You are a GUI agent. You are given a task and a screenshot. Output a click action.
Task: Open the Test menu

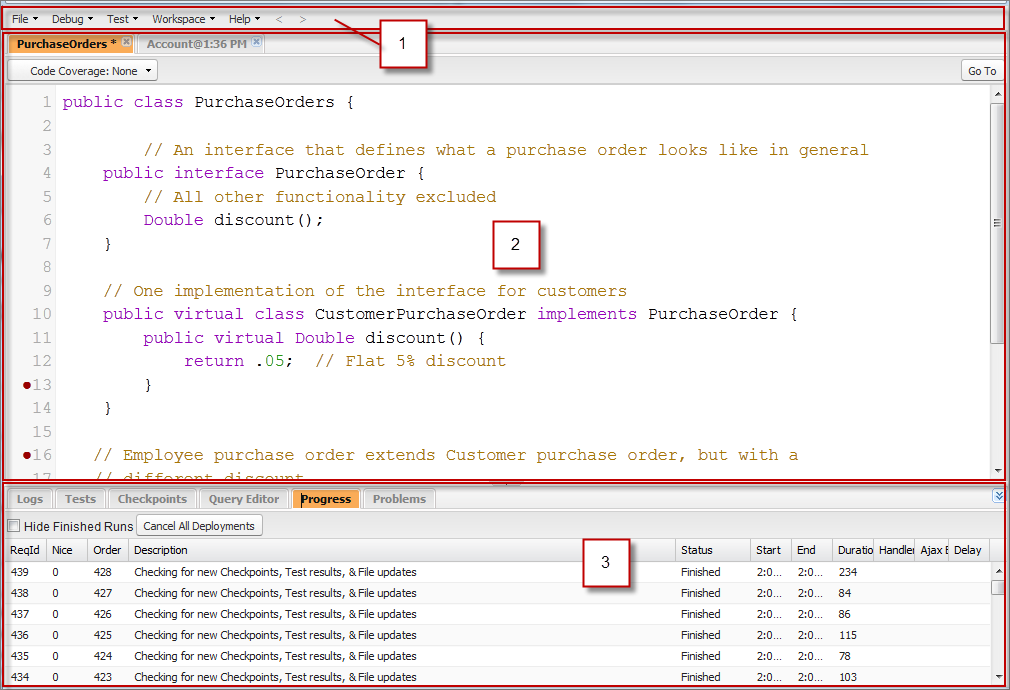coord(122,19)
